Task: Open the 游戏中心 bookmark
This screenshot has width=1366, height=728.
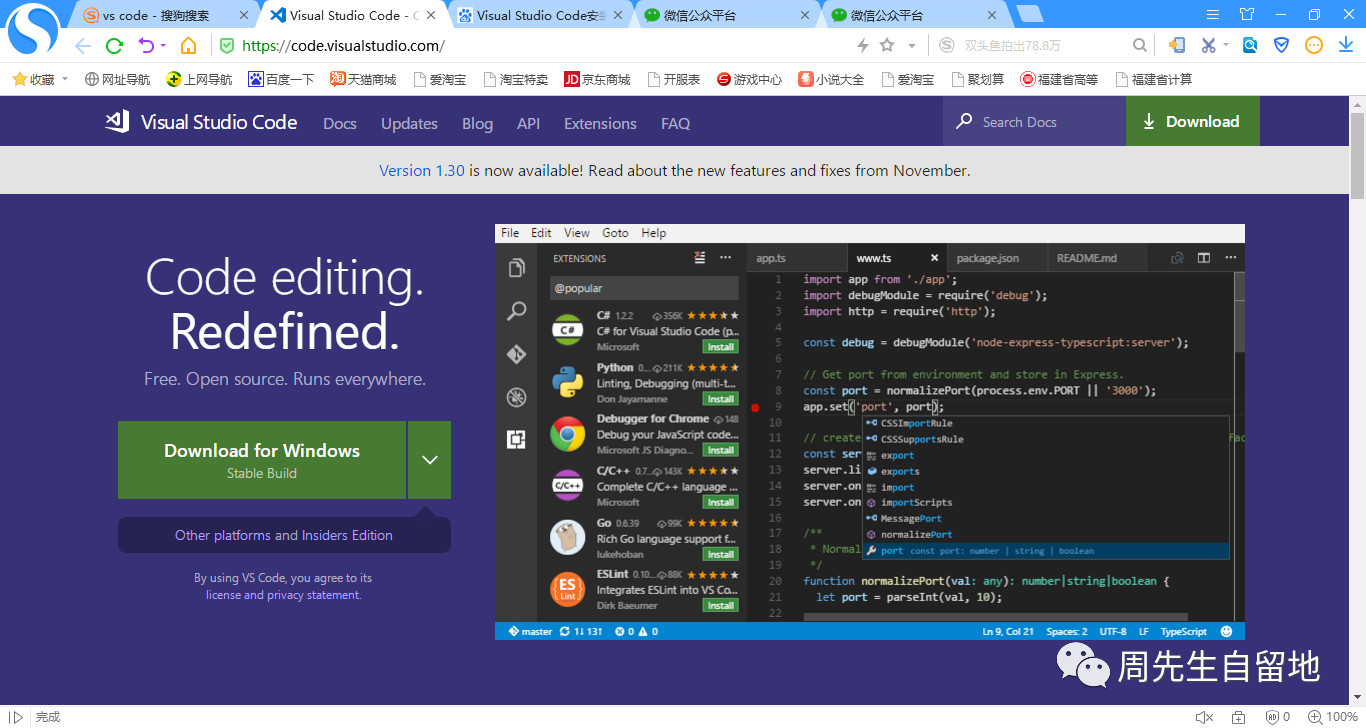Action: tap(749, 79)
